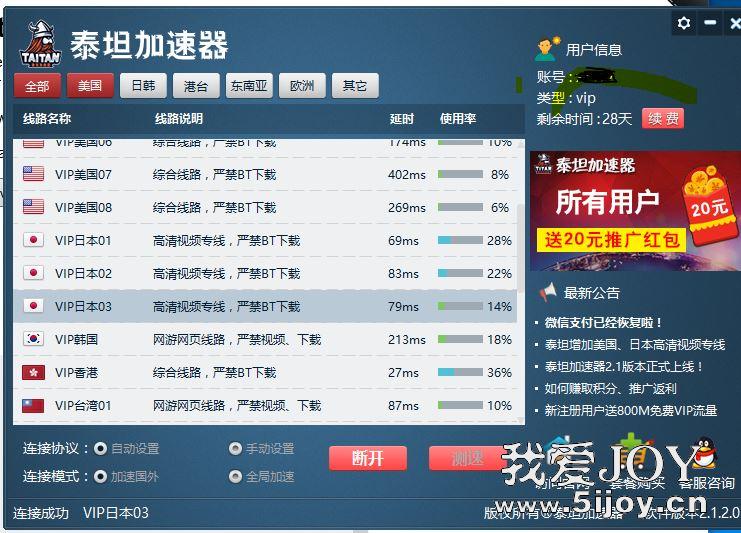This screenshot has width=741, height=533.
Task: Select the VIP日本01 server name
Action: point(83,241)
